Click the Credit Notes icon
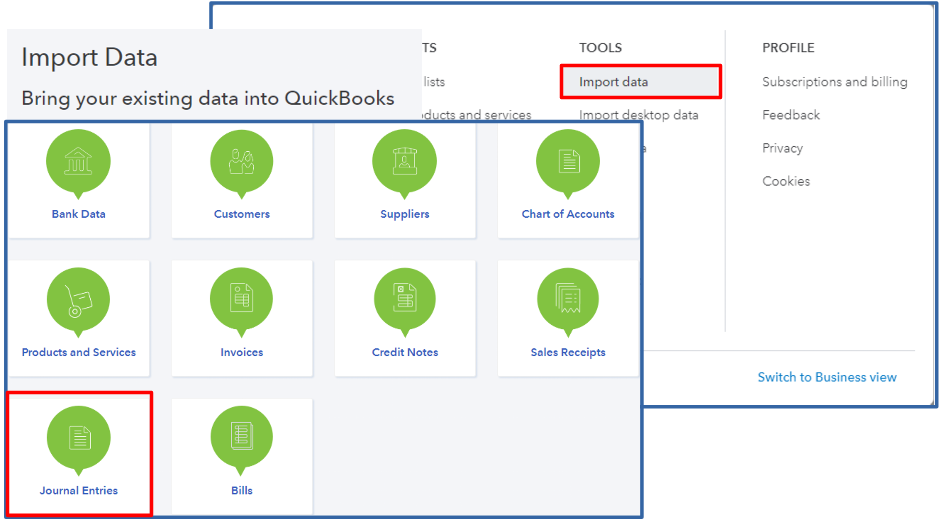The width and height of the screenshot is (943, 520). coord(405,299)
